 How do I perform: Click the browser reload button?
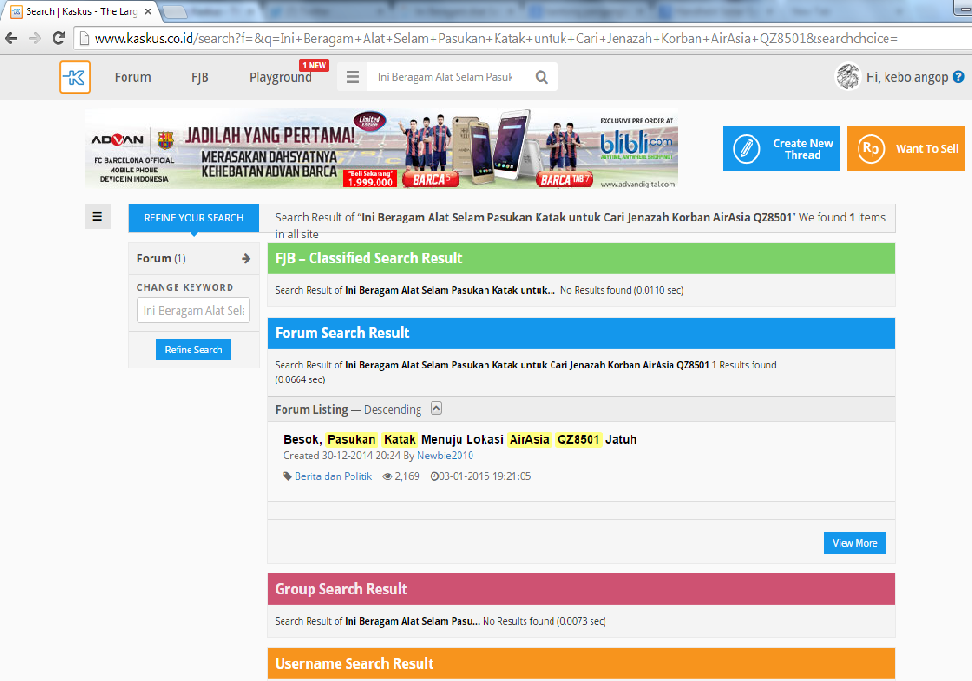click(x=59, y=38)
